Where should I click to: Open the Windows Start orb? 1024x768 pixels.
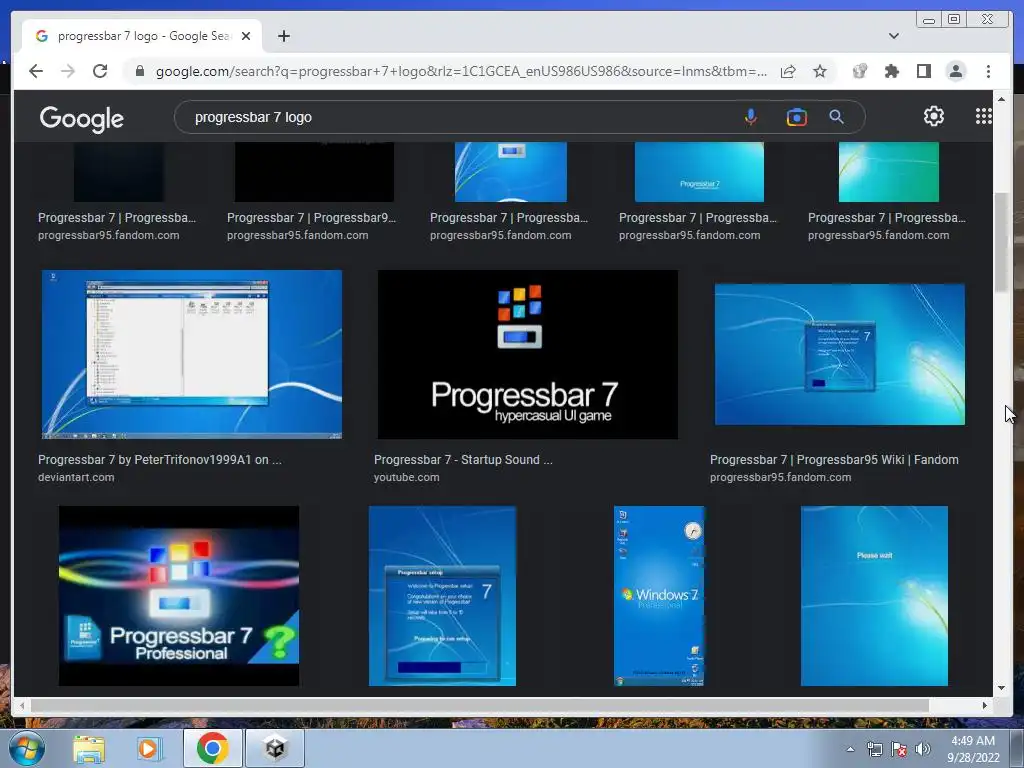tap(27, 748)
